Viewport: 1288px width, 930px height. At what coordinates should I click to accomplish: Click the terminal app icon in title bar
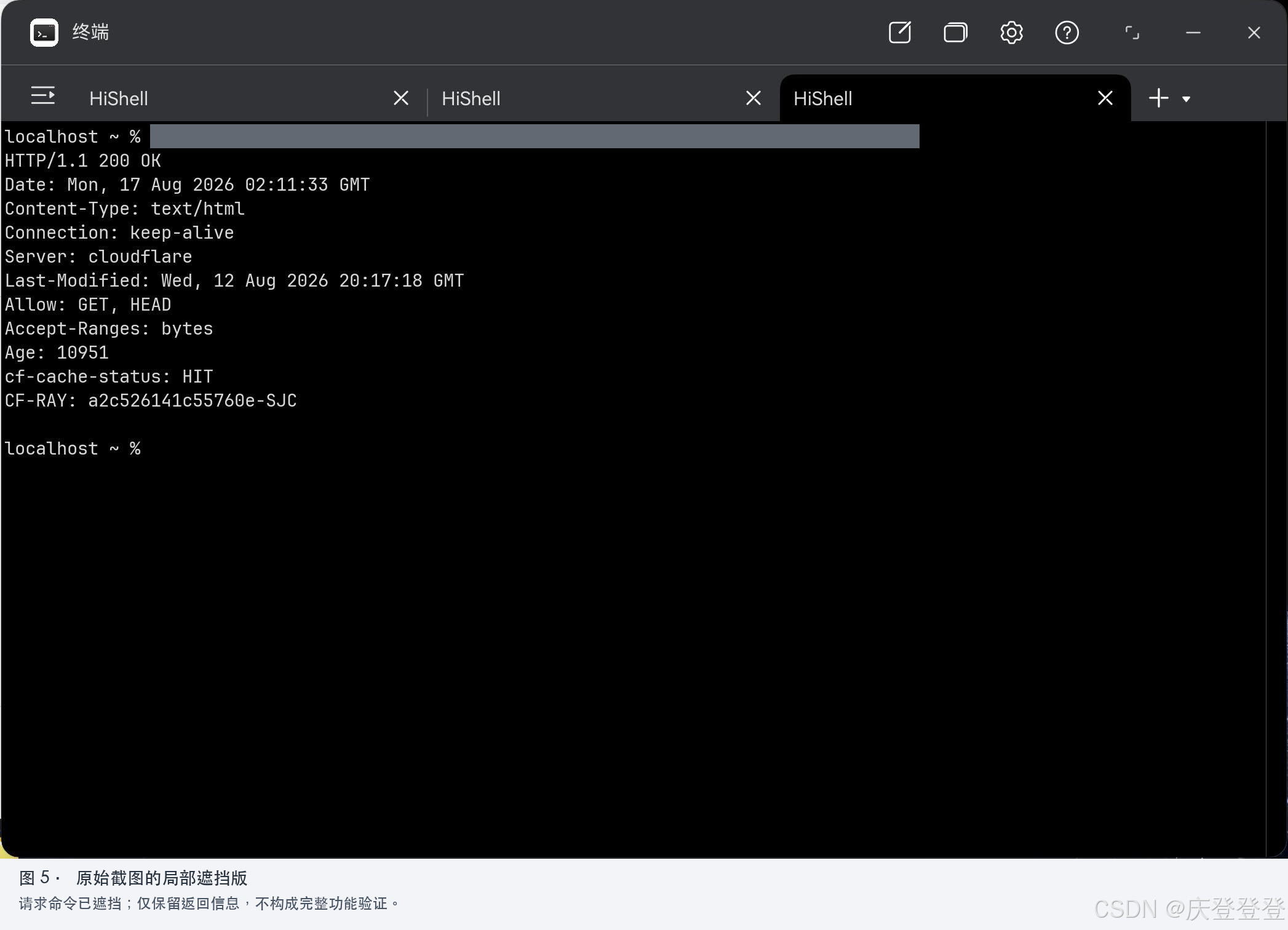pos(44,33)
